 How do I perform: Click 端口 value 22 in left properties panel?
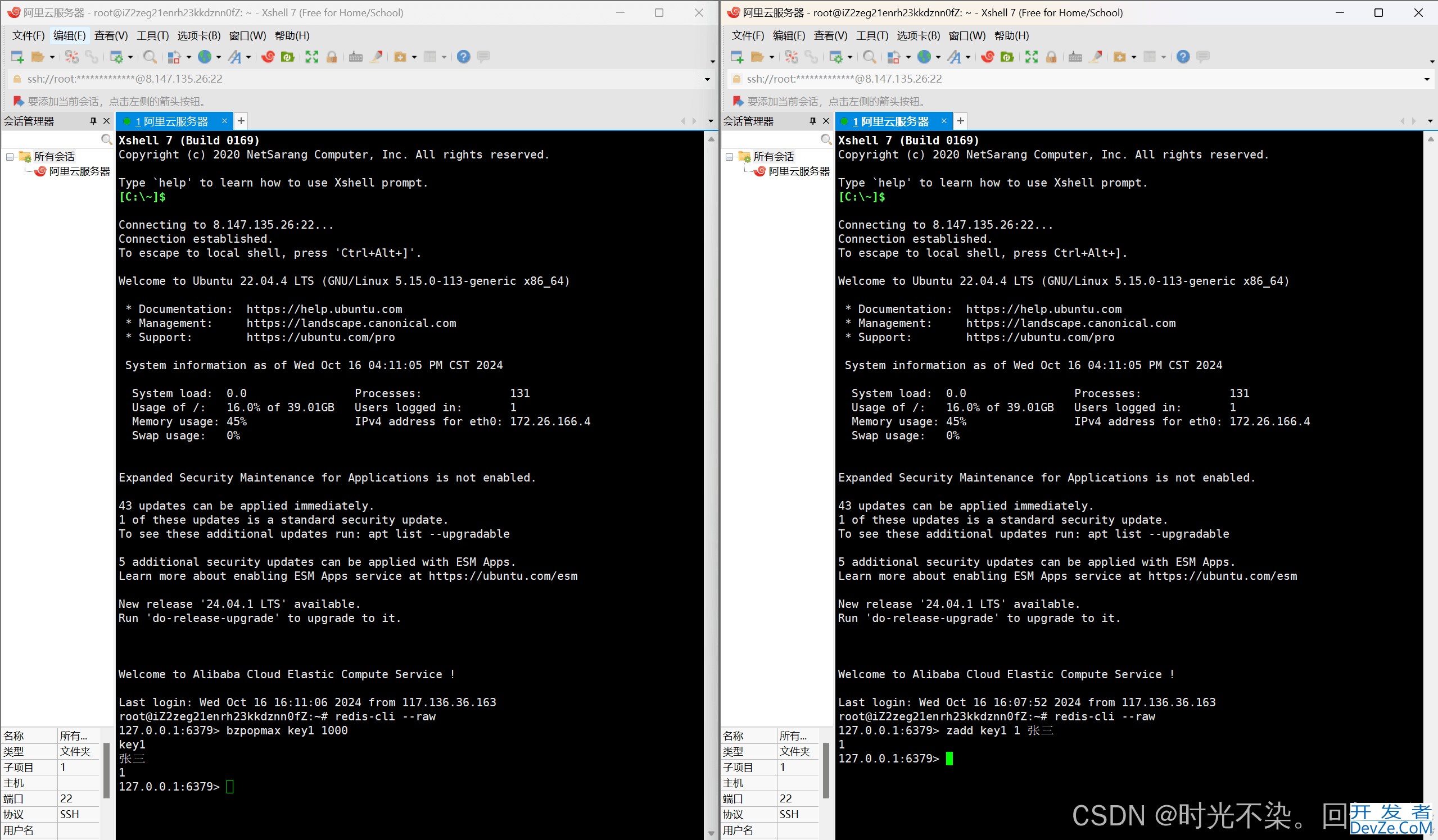(x=67, y=798)
